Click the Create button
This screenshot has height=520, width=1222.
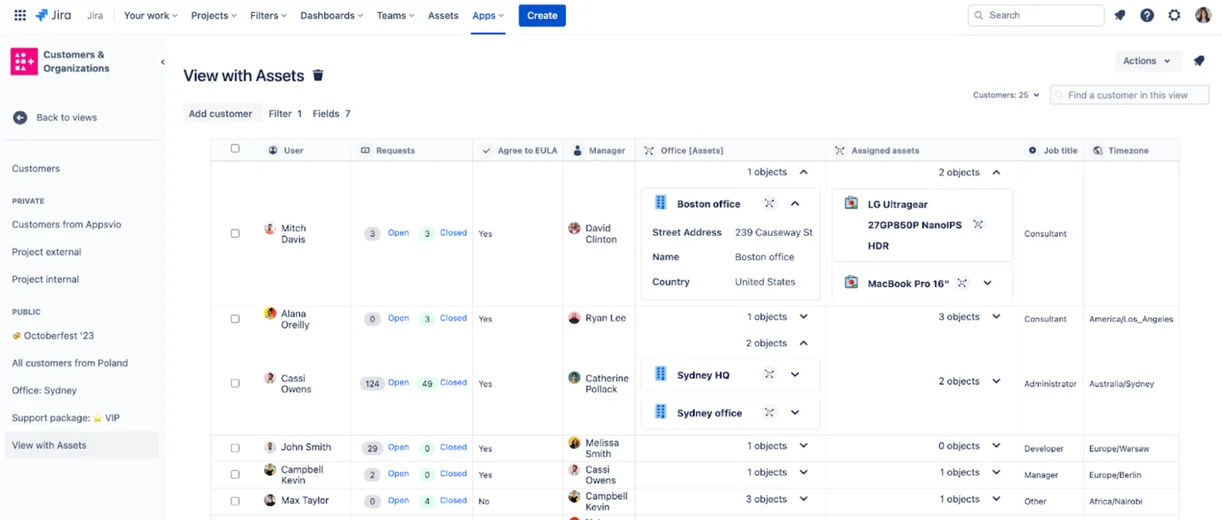(x=542, y=15)
